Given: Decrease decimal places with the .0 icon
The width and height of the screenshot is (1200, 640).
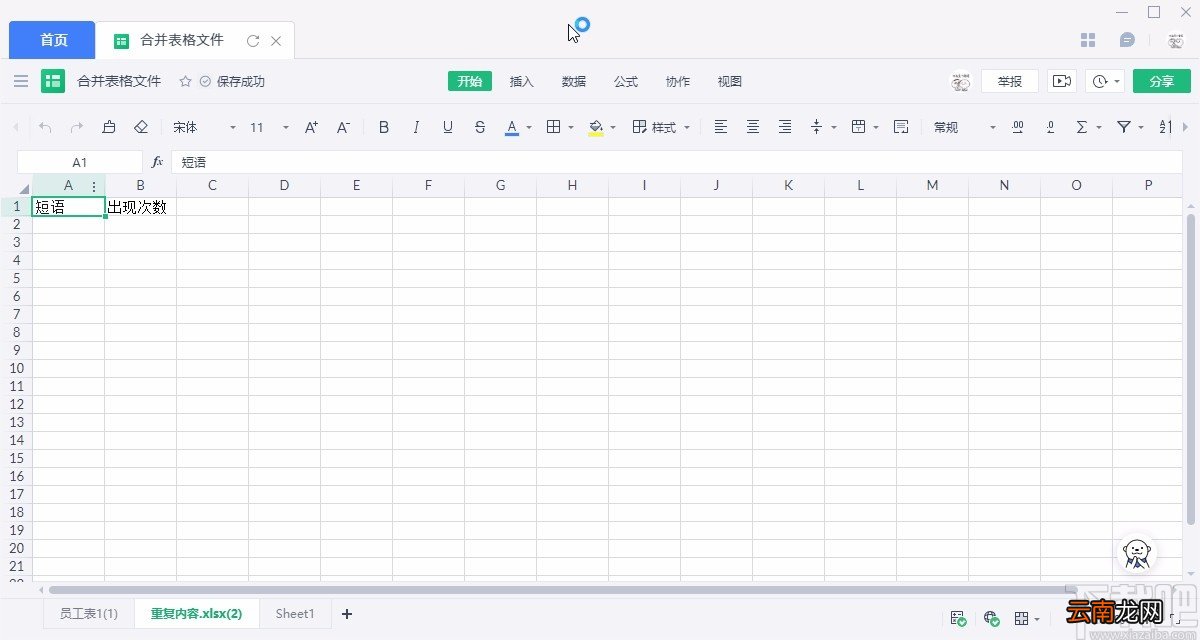Looking at the screenshot, I should [x=1050, y=127].
